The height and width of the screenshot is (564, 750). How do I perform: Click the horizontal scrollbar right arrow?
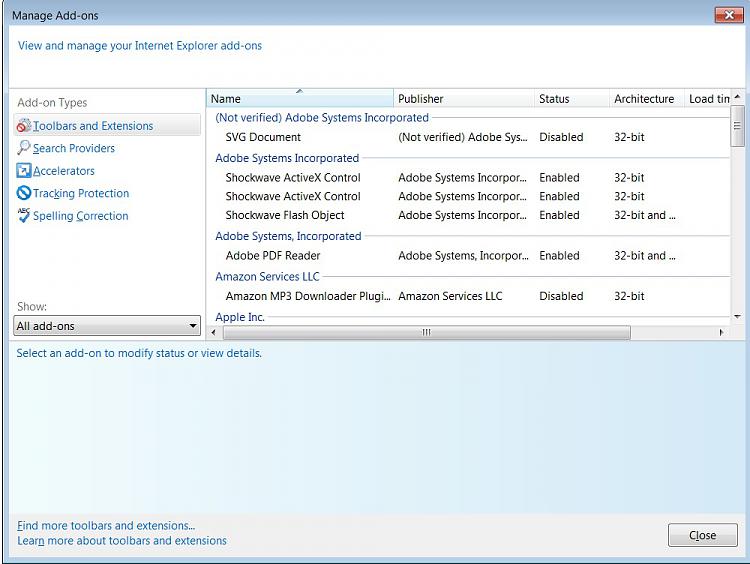[x=721, y=332]
